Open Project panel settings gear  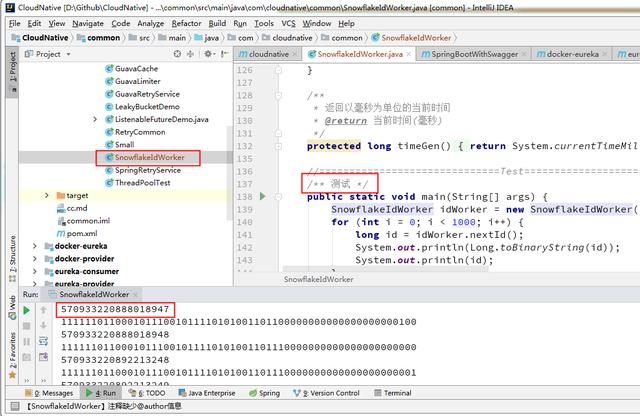pyautogui.click(x=209, y=54)
